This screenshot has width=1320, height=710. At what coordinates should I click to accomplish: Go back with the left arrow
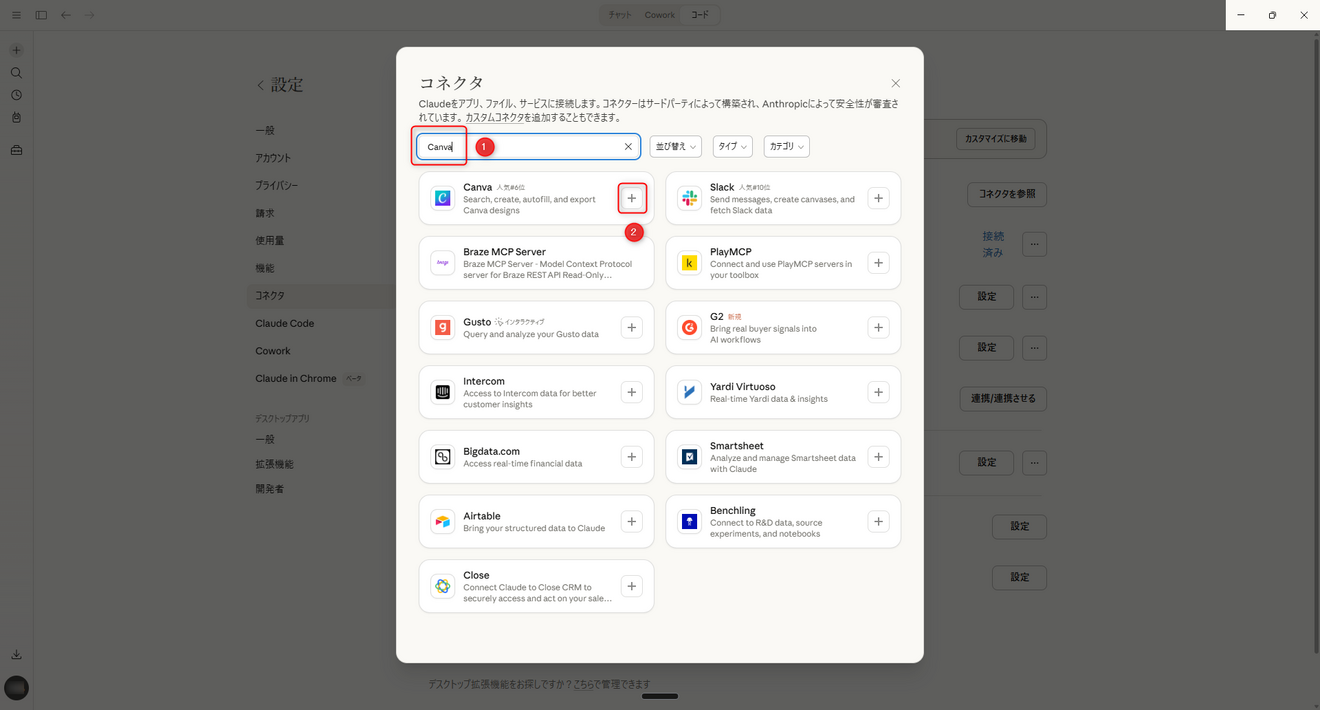(66, 15)
